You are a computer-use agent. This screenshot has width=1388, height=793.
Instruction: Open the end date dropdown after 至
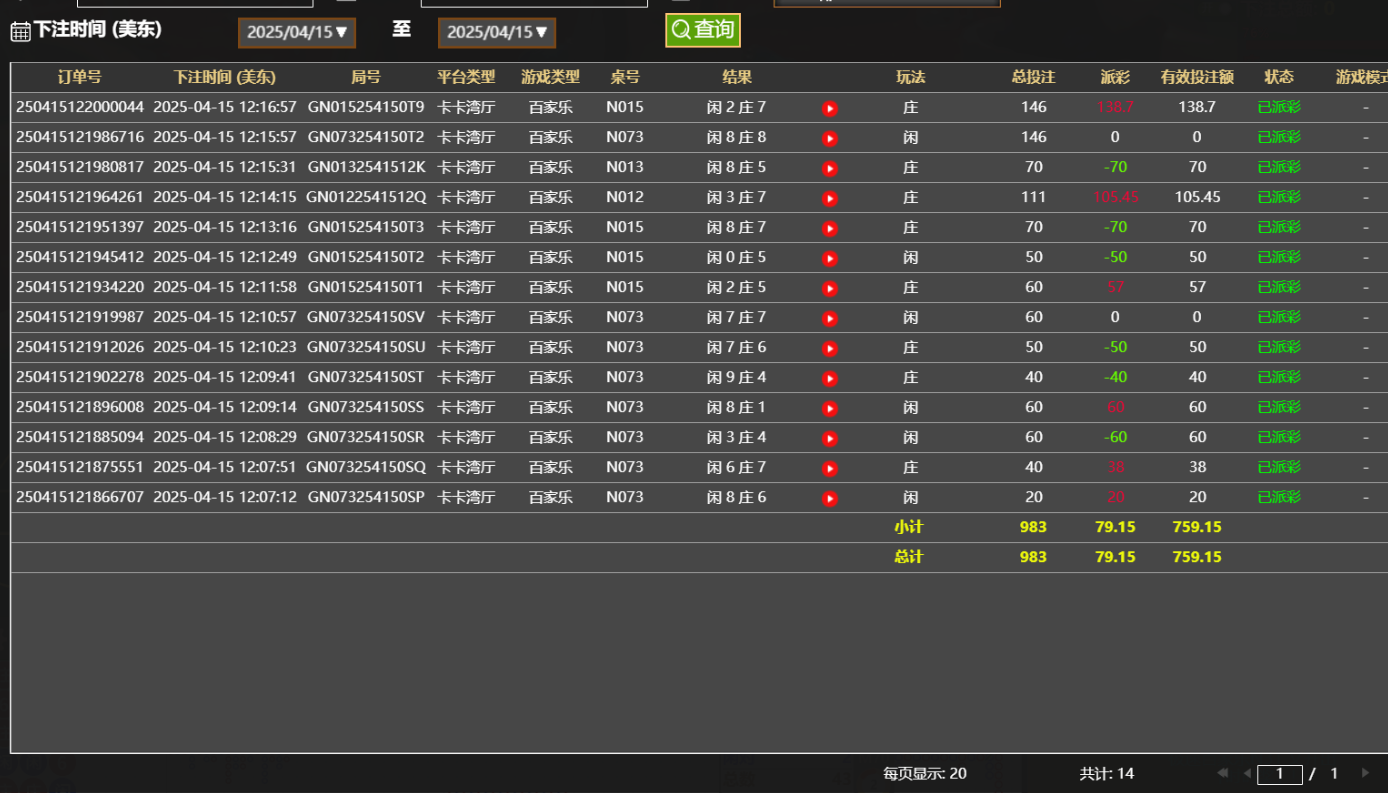coord(497,32)
